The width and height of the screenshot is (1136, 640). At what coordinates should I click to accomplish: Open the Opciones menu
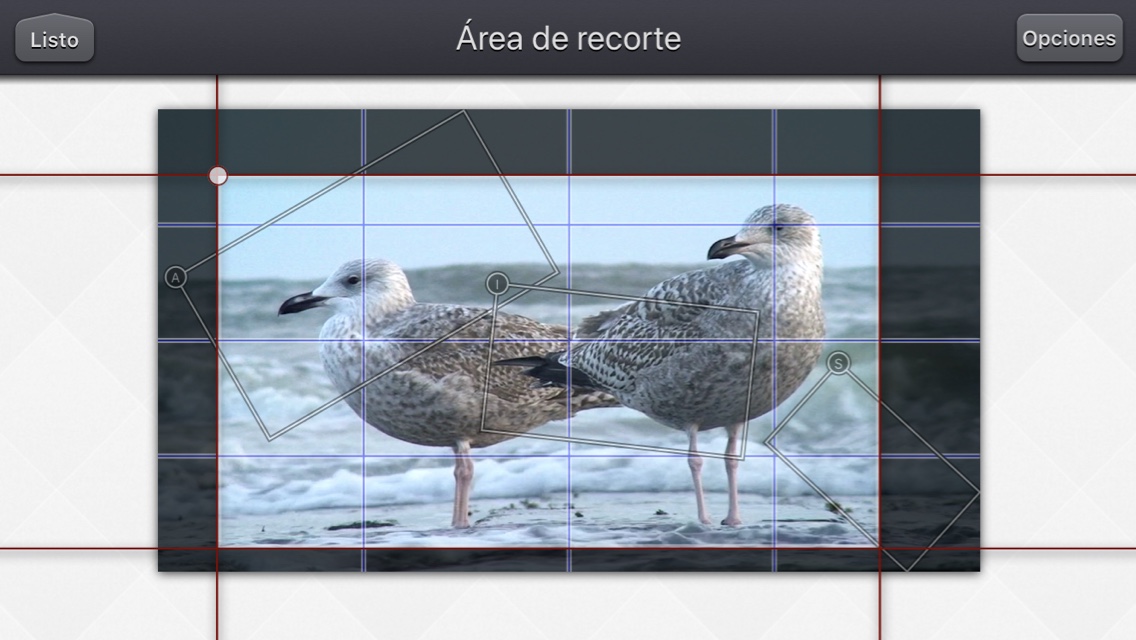[1069, 38]
